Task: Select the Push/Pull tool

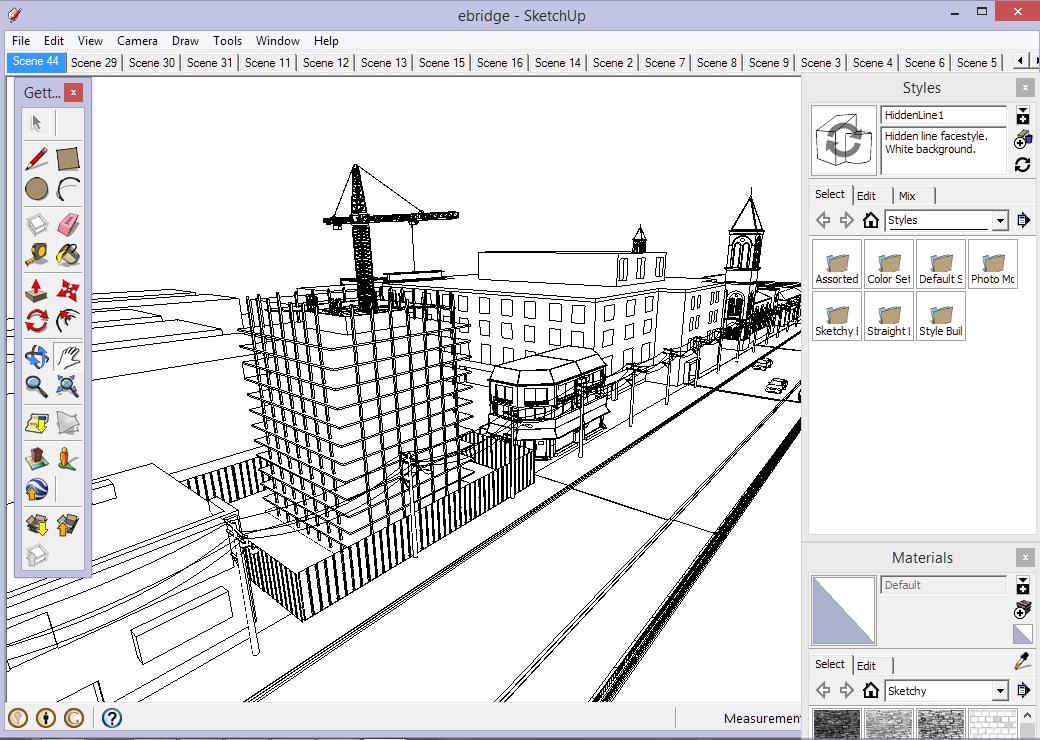Action: point(37,290)
